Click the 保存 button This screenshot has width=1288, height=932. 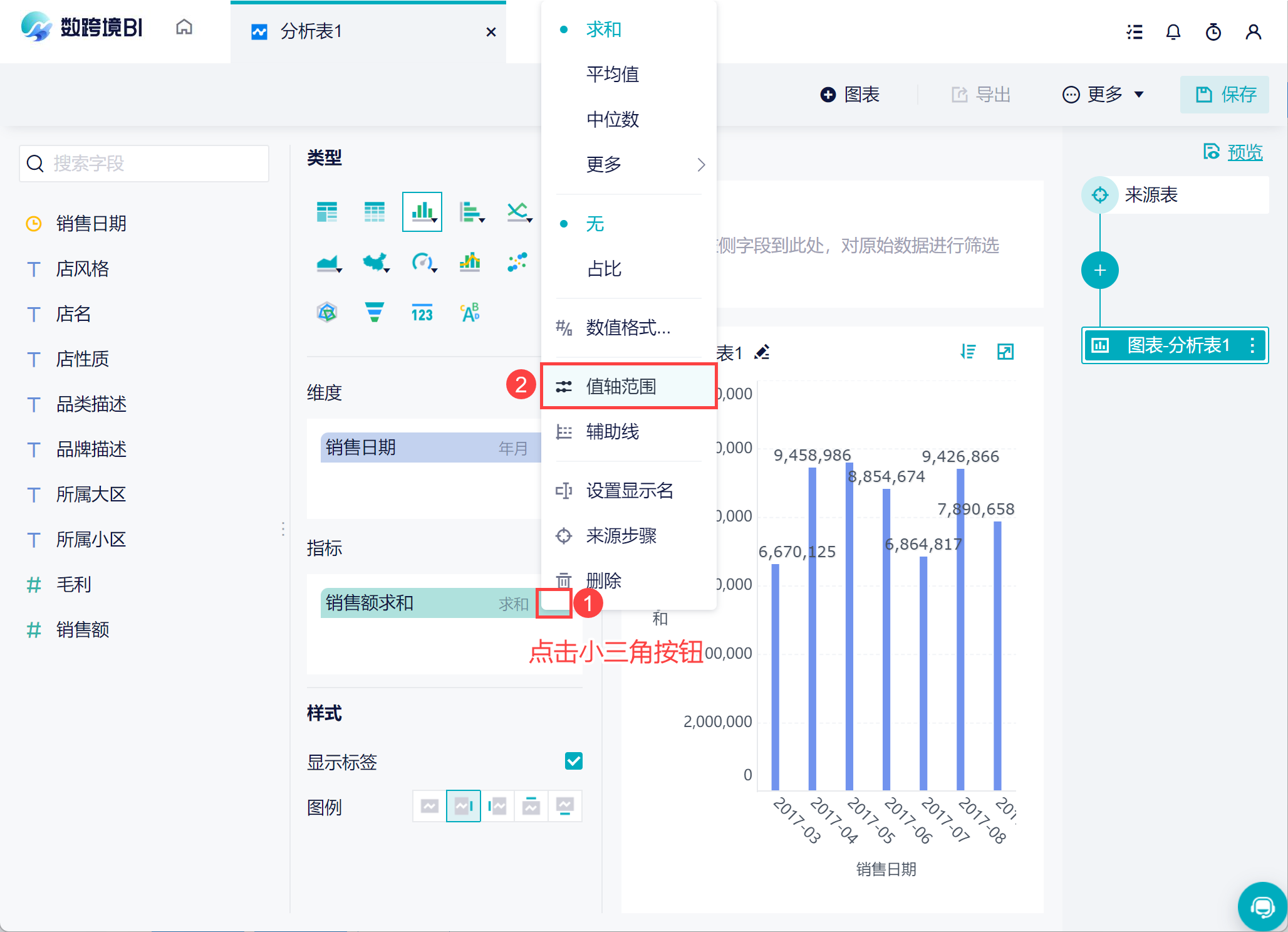1225,95
